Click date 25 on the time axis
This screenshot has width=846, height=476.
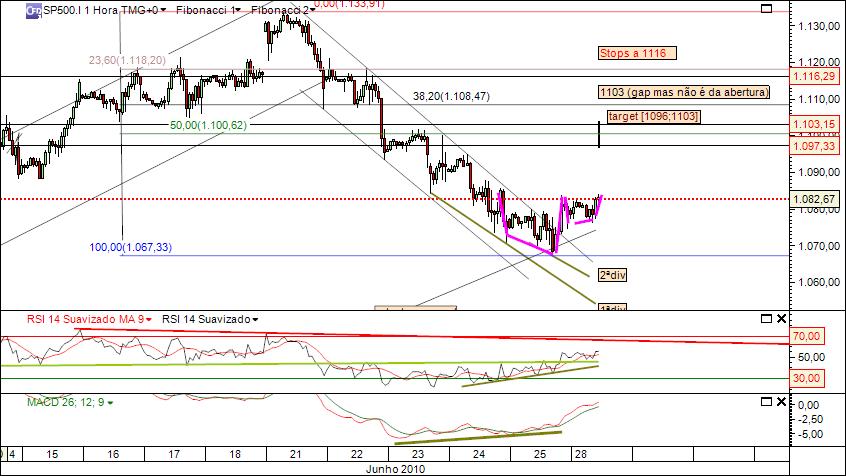coord(540,454)
